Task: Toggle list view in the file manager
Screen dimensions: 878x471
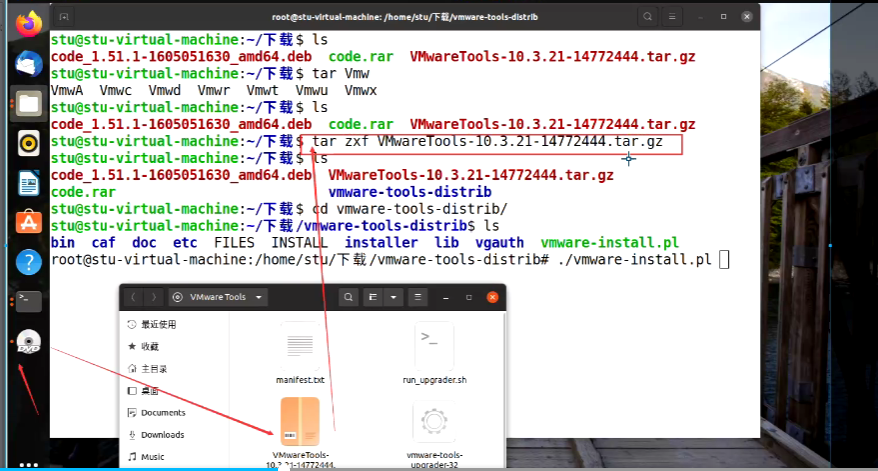Action: 373,297
